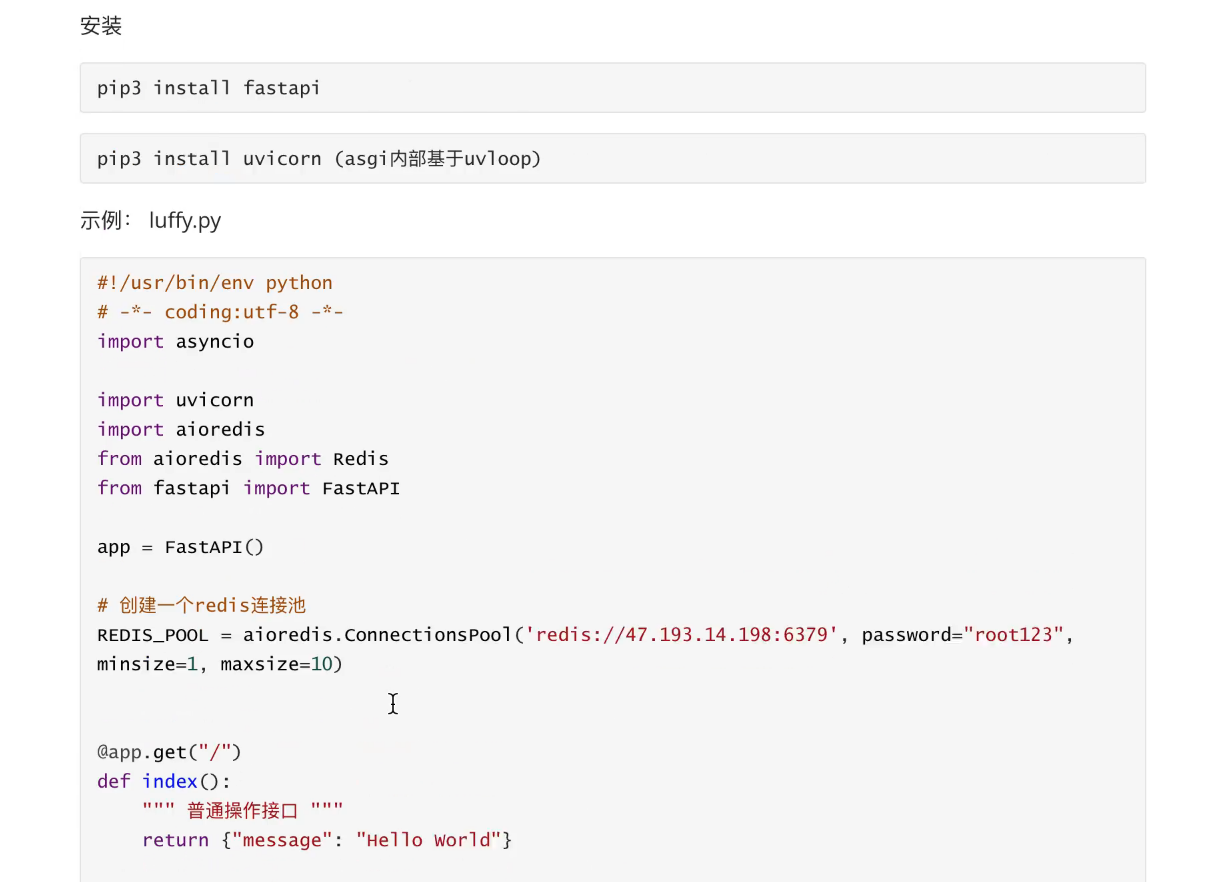Click the pip3 install uvicorn command line
The image size is (1232, 882).
point(318,159)
